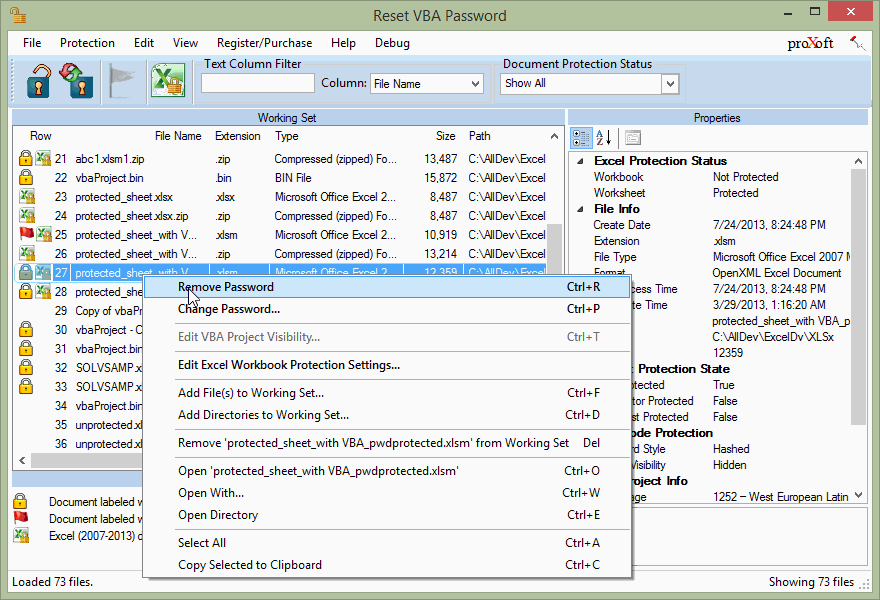Sort properties alphabetically with A-Z icon
Screen dimensions: 880x600
point(604,138)
